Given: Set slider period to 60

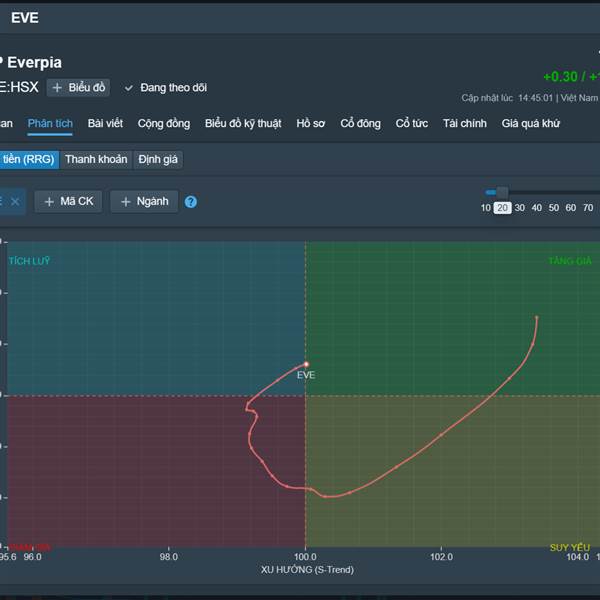Looking at the screenshot, I should [x=571, y=208].
